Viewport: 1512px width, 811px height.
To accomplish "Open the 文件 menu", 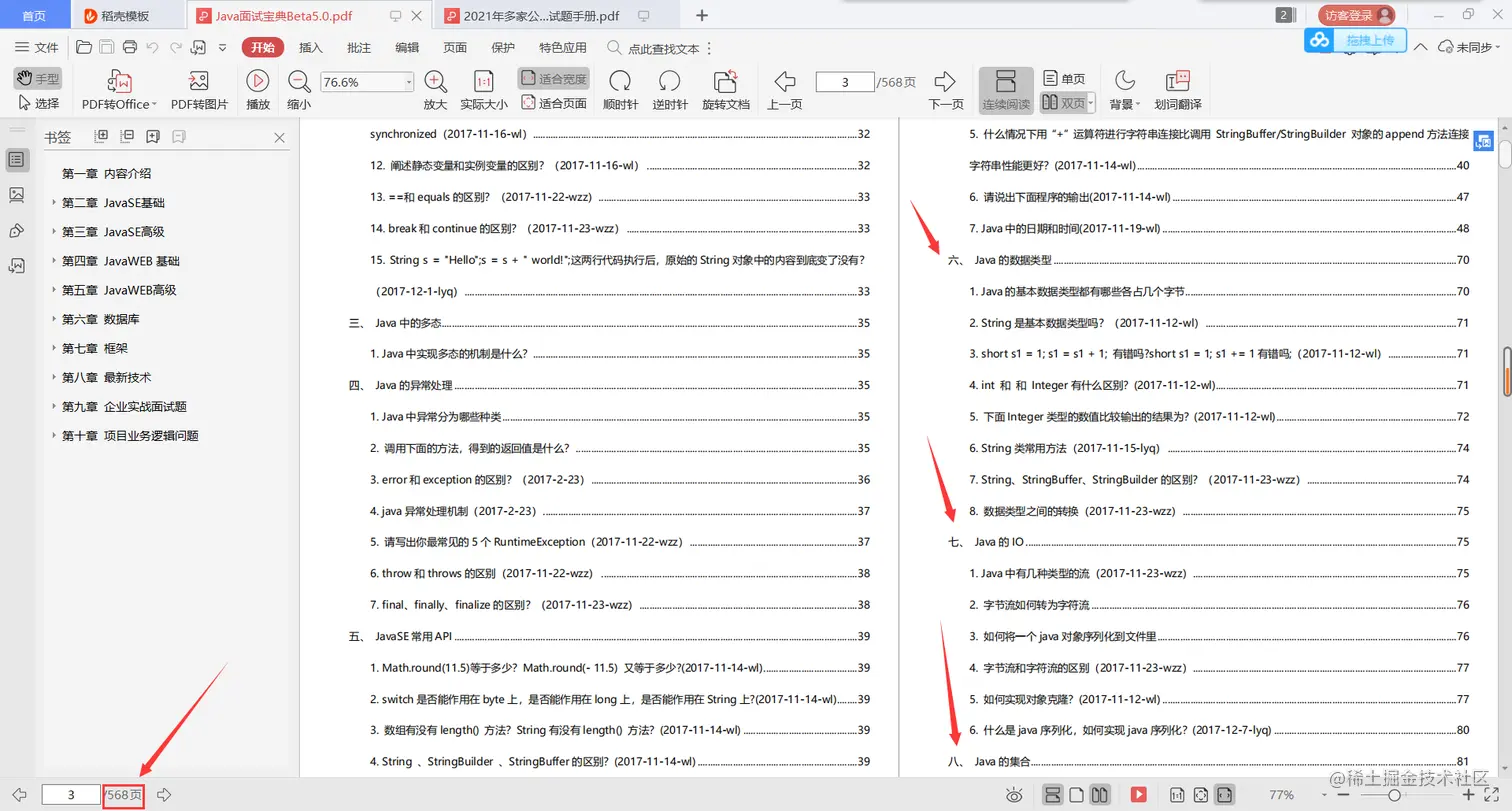I will [x=37, y=47].
